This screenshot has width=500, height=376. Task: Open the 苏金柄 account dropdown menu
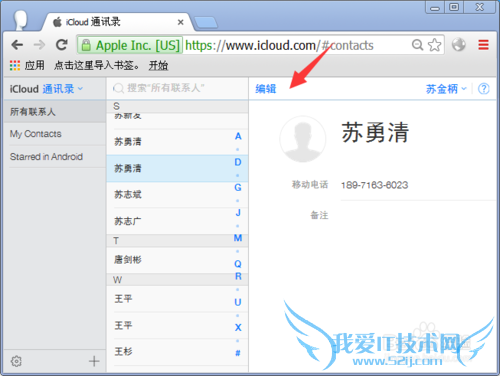(x=446, y=89)
